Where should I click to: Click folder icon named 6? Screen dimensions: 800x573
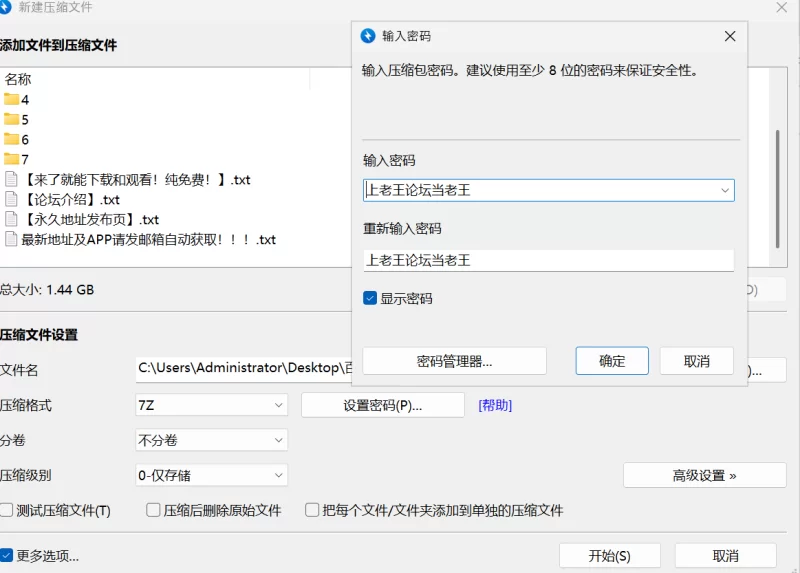[12, 139]
